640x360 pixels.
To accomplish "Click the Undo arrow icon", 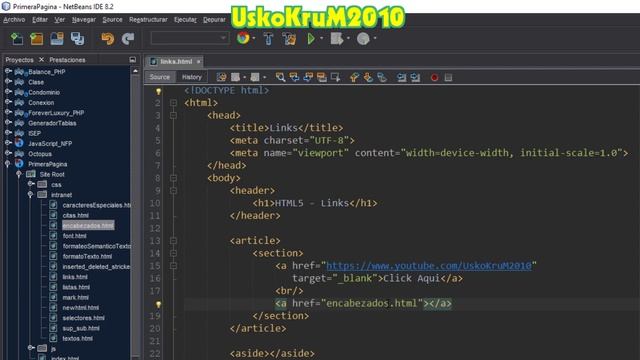I will 108,38.
